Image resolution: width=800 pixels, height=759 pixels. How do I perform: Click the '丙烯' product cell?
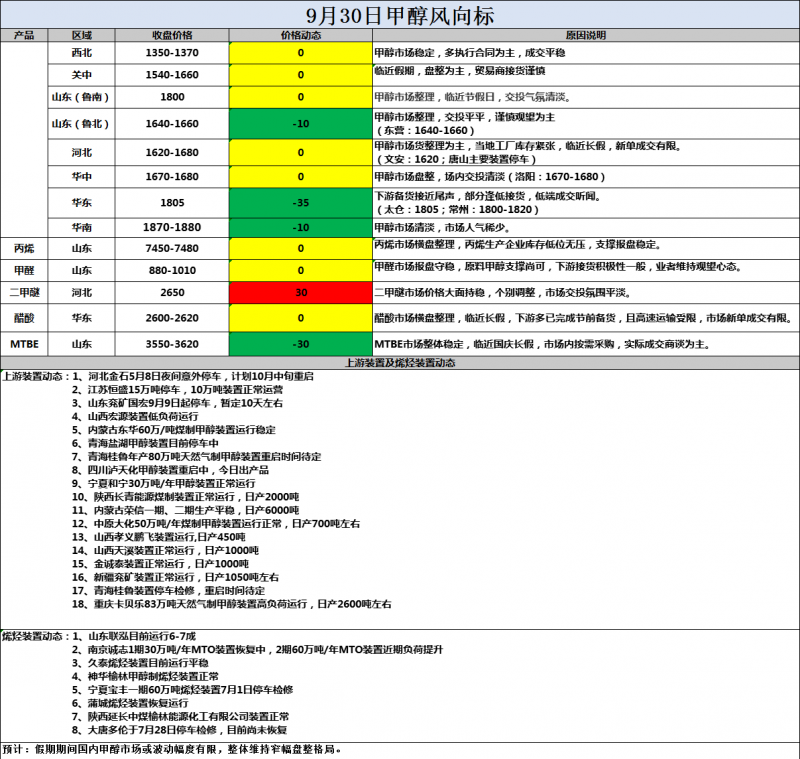pyautogui.click(x=24, y=248)
